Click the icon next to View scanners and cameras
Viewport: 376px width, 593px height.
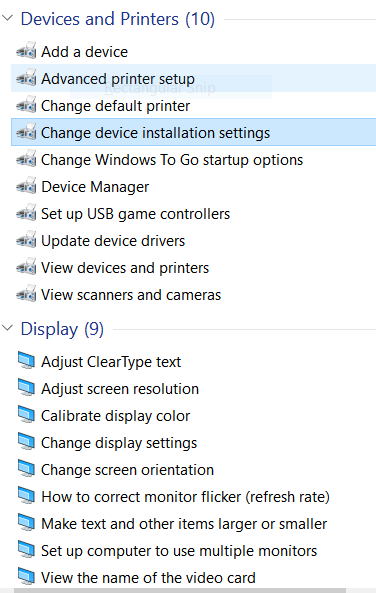26,294
